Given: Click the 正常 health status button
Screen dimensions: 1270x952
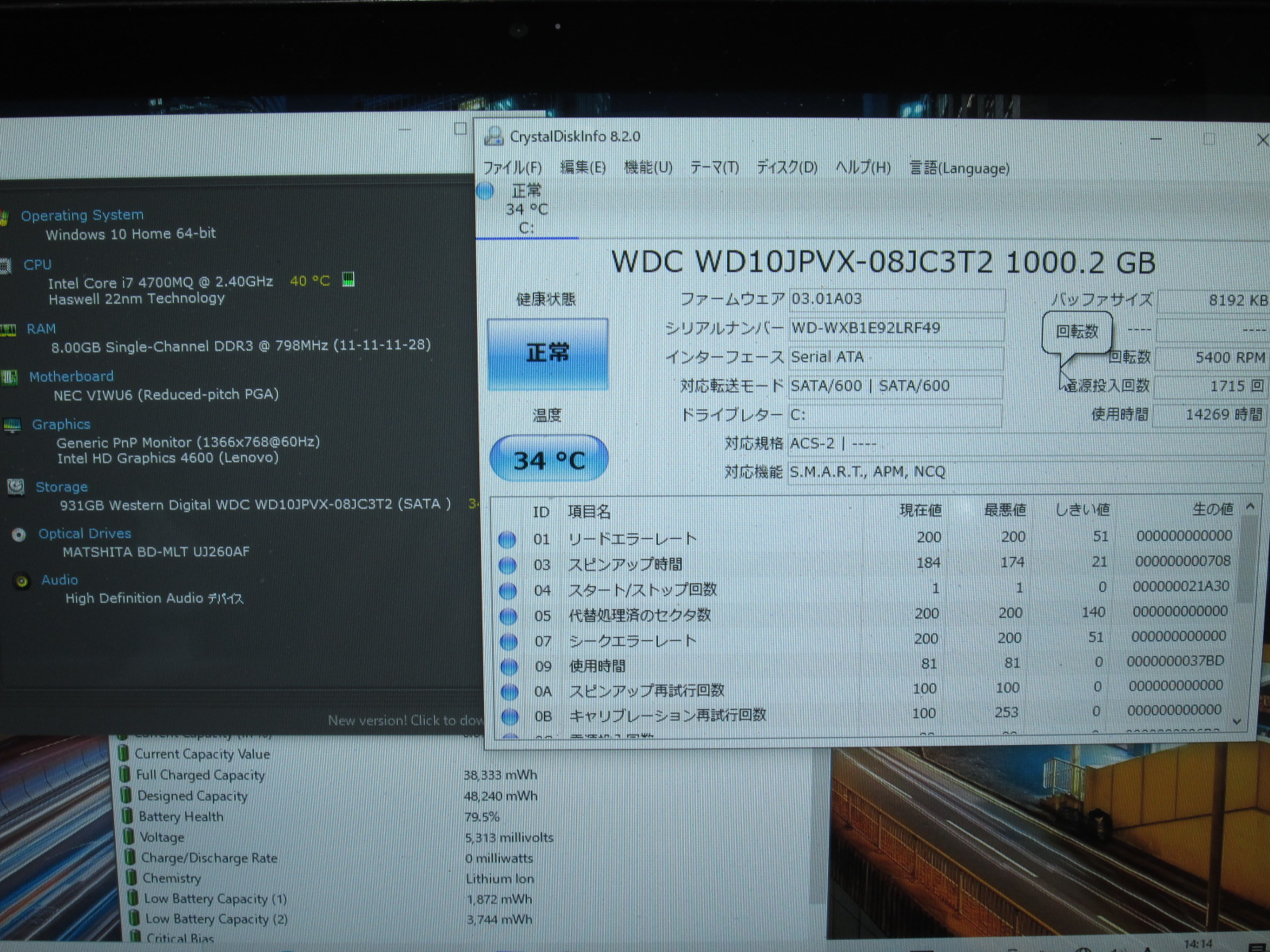Looking at the screenshot, I should (x=548, y=354).
